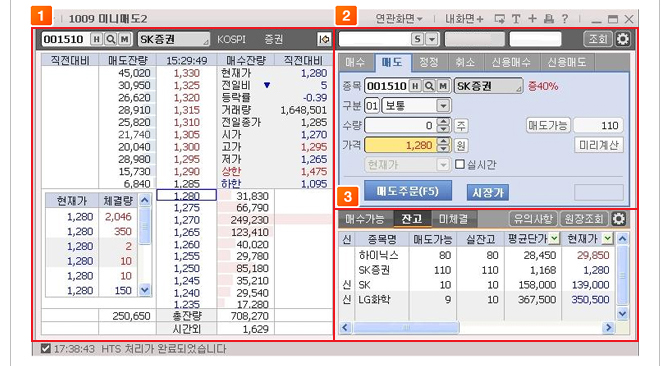Open SK증권 stock name dropdown in quote panel
This screenshot has width=670, height=366.
(206, 41)
